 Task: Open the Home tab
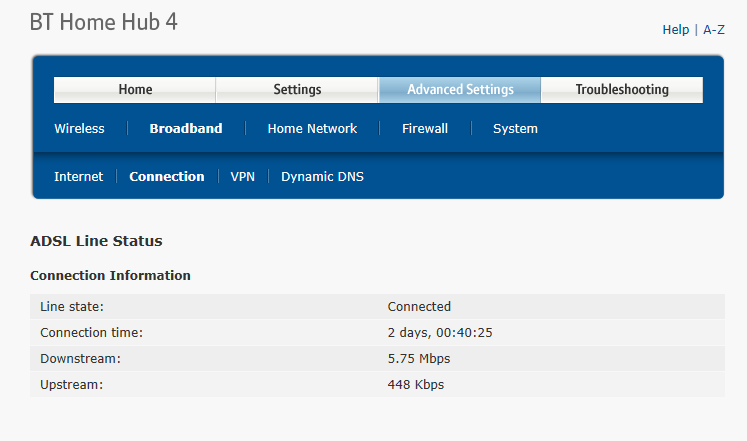point(135,90)
